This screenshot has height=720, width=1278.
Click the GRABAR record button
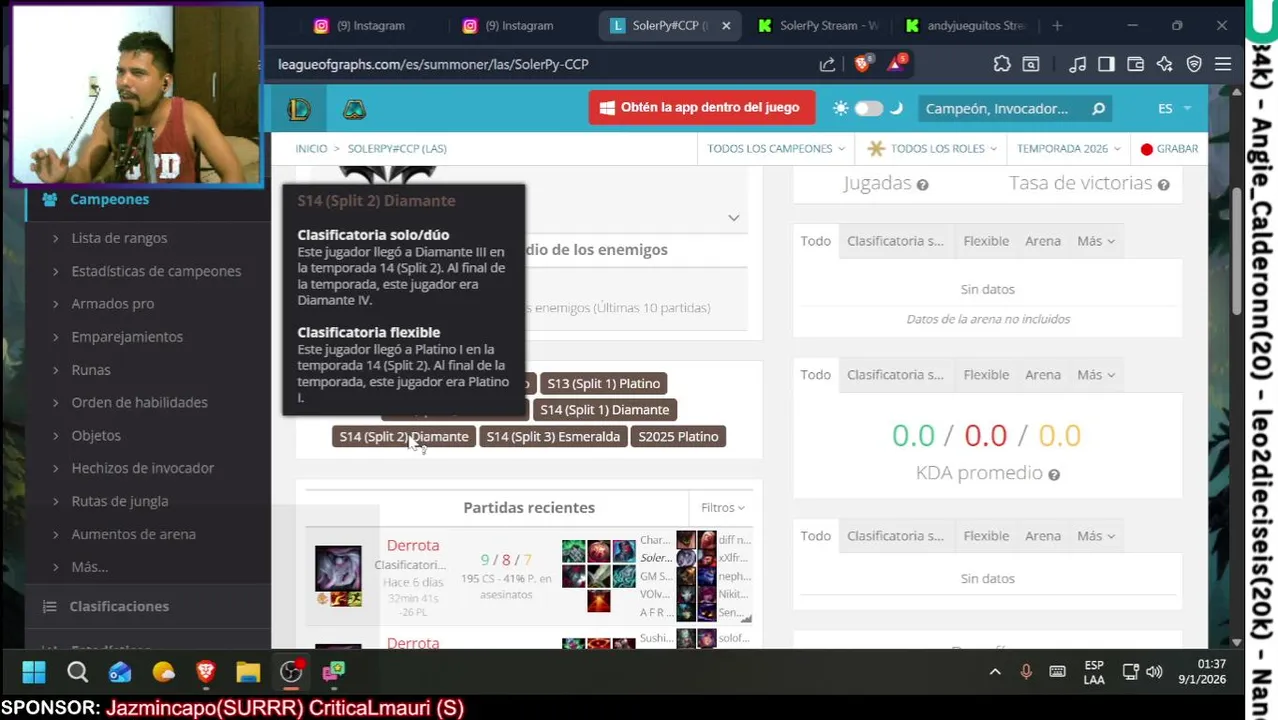pos(1169,149)
